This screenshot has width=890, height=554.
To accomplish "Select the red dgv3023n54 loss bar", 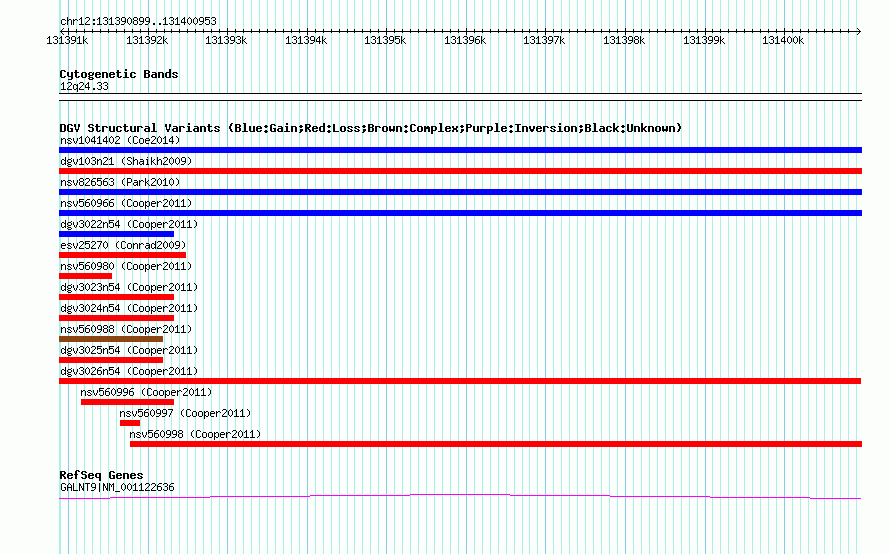I will [x=116, y=297].
